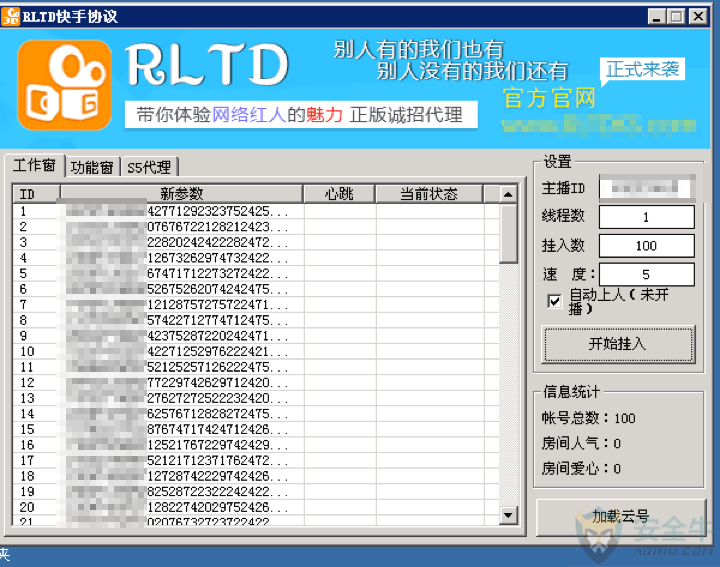Focus the 速度 input field
The image size is (720, 567).
(647, 275)
